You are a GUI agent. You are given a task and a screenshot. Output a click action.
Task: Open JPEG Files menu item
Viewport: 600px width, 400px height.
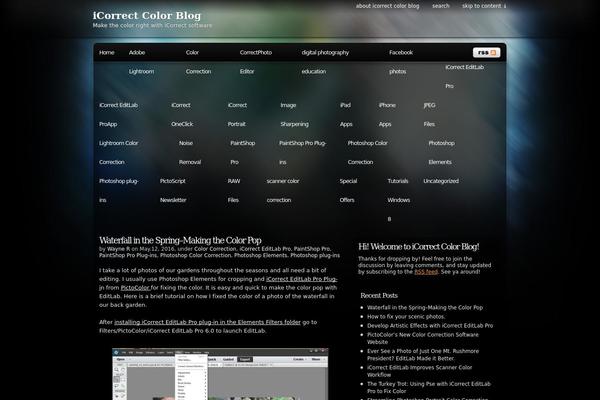[x=429, y=114]
